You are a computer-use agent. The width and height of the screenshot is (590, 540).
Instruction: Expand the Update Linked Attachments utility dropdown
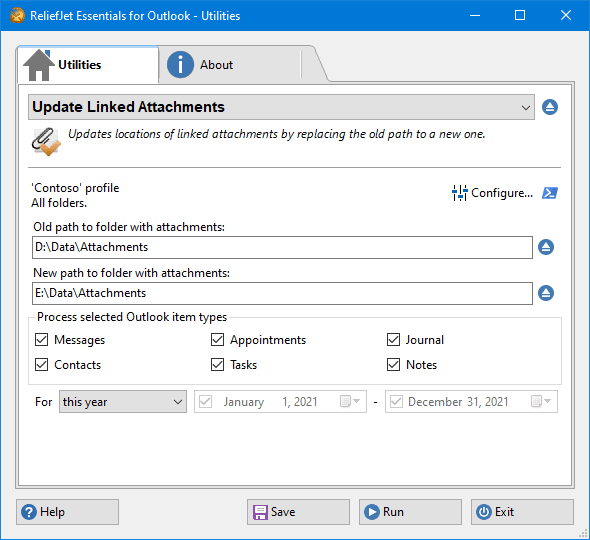point(281,107)
